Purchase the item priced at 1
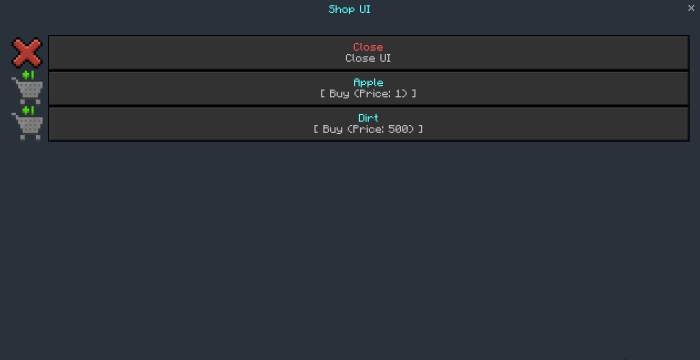This screenshot has height=360, width=700. 368,88
